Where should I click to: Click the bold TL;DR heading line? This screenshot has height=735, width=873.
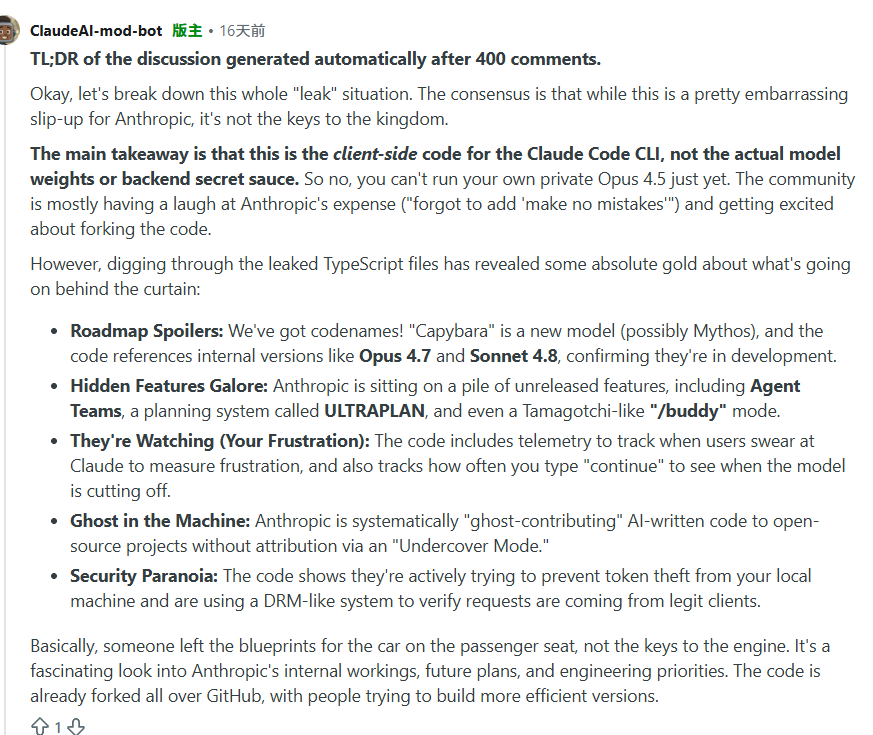315,58
